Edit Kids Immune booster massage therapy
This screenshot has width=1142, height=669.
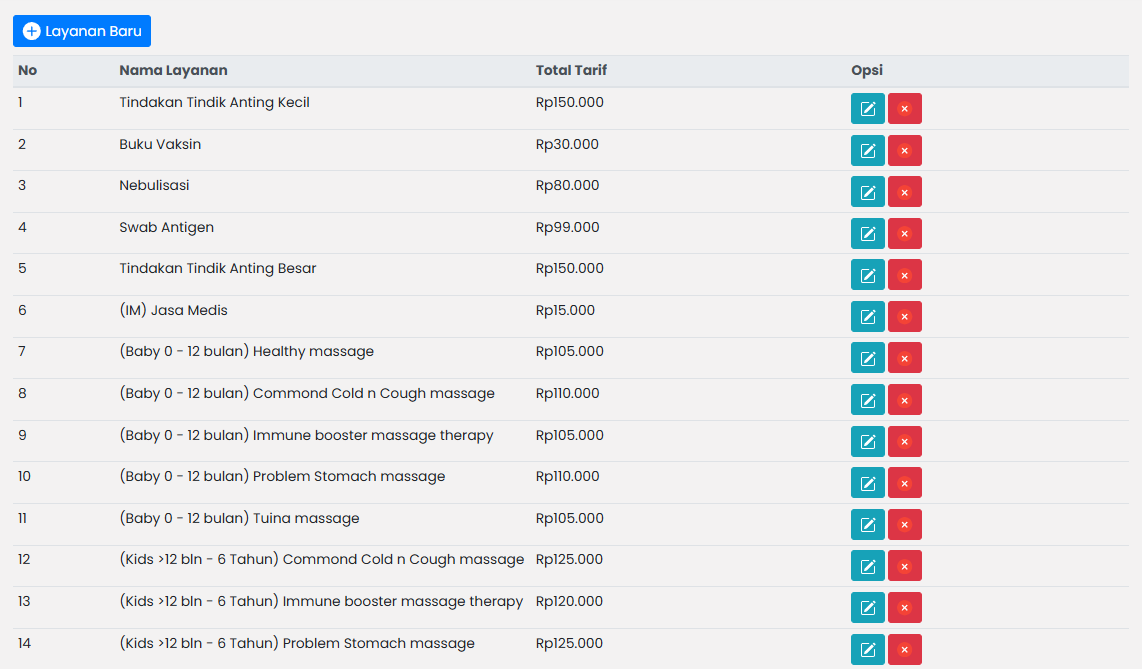(x=867, y=608)
